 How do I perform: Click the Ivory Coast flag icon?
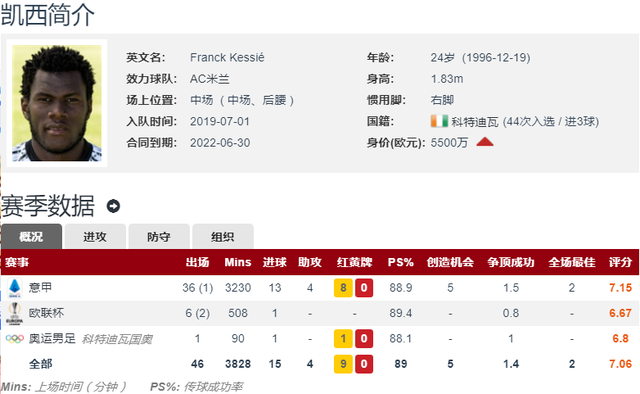[x=439, y=121]
